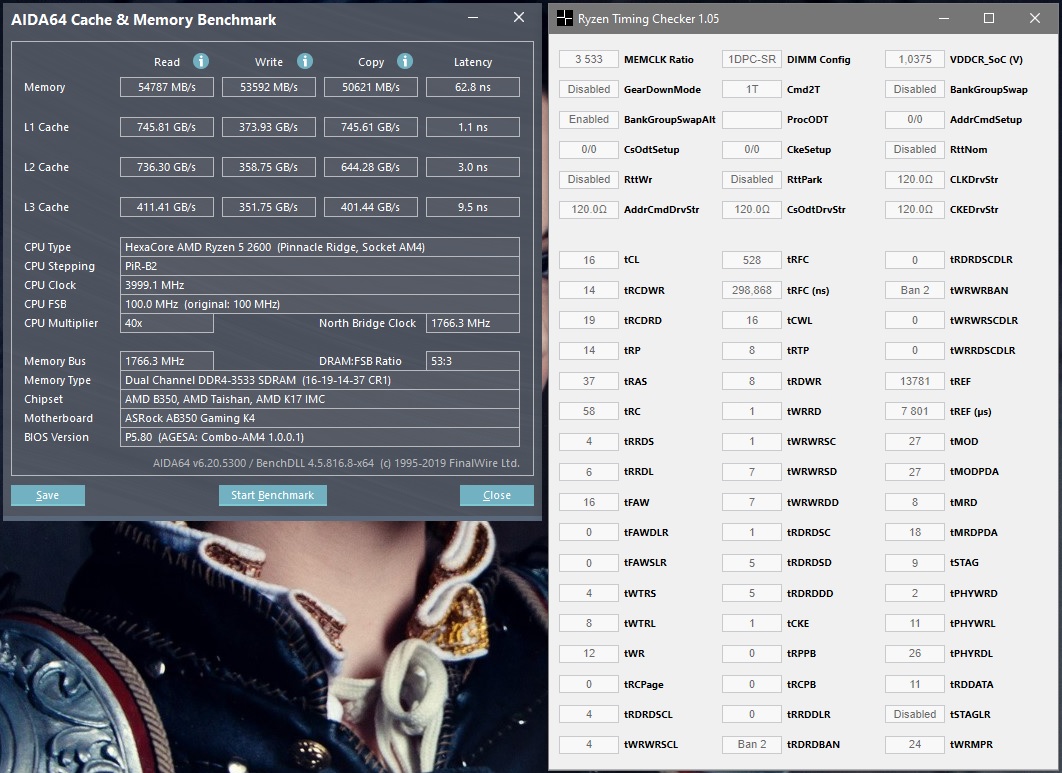Screen dimensions: 1062x773
Task: Select the L2 Cache Write value 358.75 GB/s
Action: (269, 167)
